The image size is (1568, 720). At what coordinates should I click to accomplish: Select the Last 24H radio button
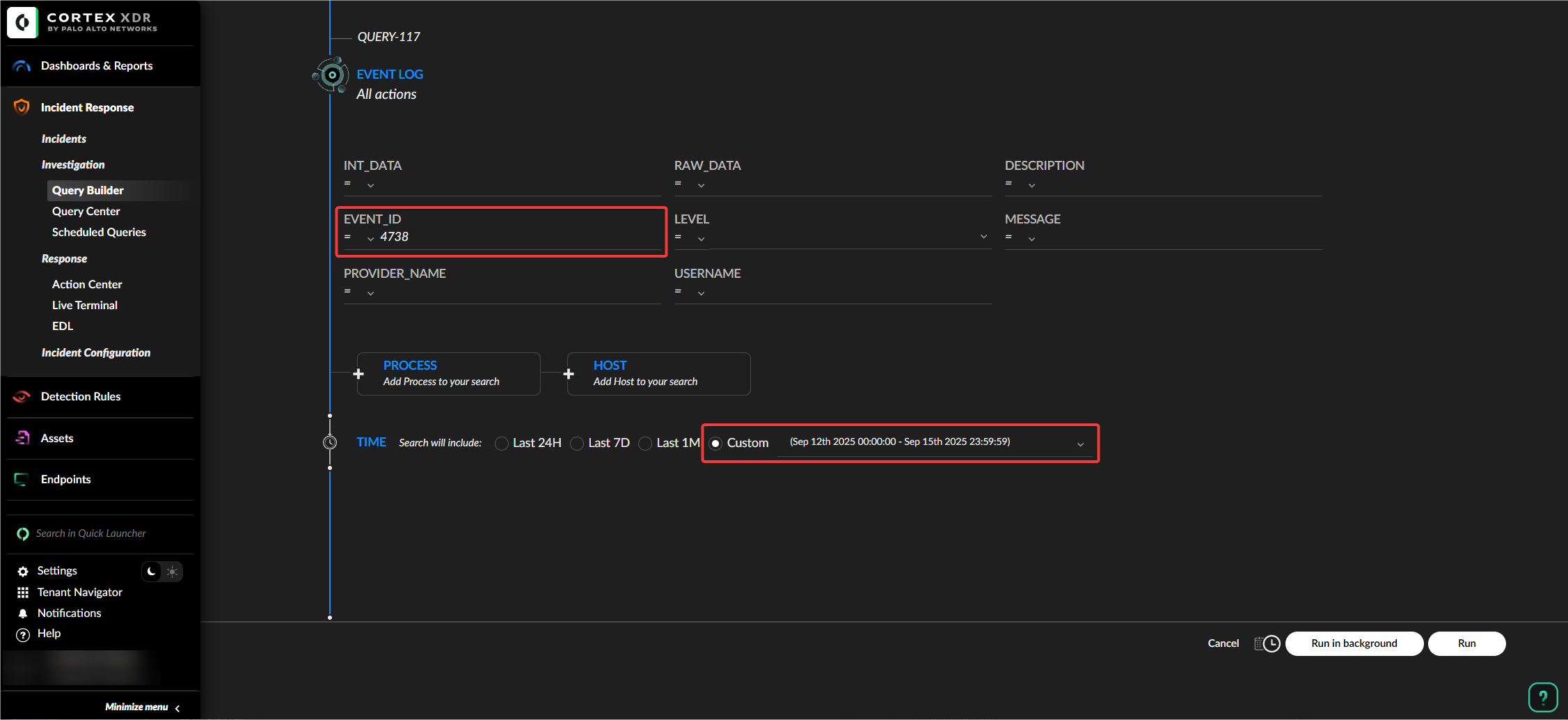501,444
